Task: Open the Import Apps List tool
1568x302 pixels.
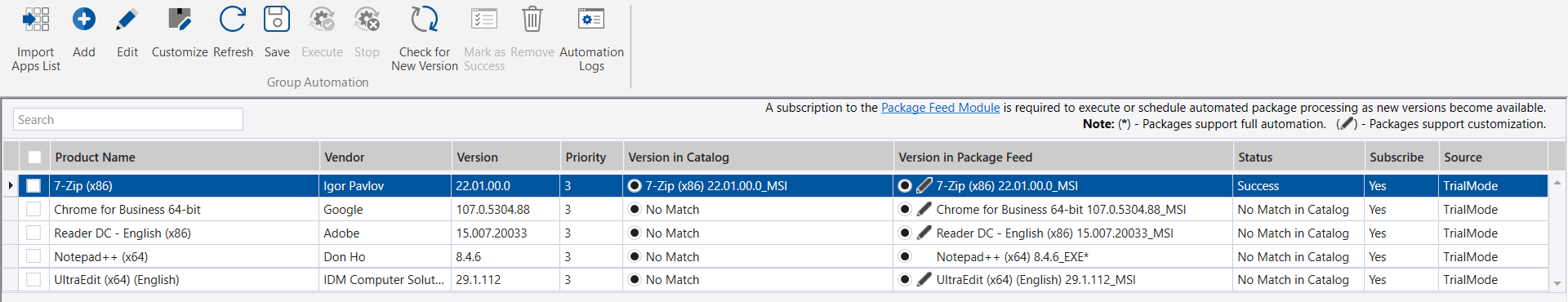Action: (x=36, y=19)
